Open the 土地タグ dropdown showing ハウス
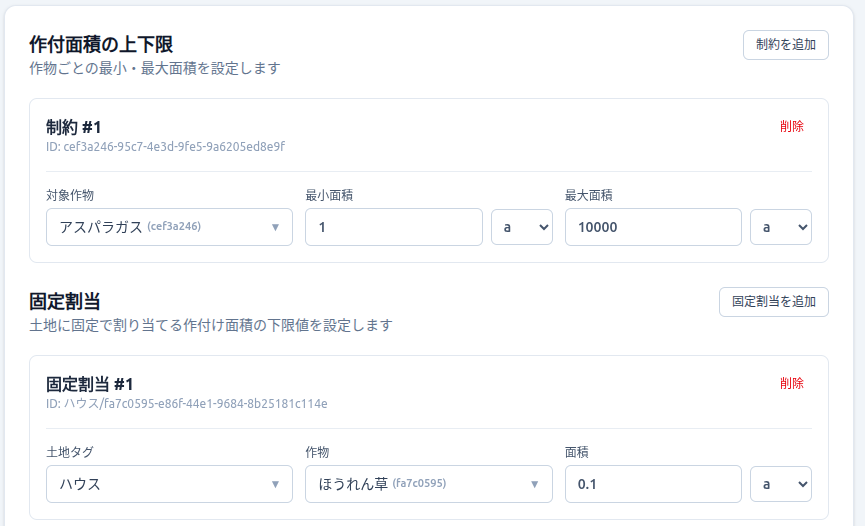865x526 pixels. tap(169, 484)
